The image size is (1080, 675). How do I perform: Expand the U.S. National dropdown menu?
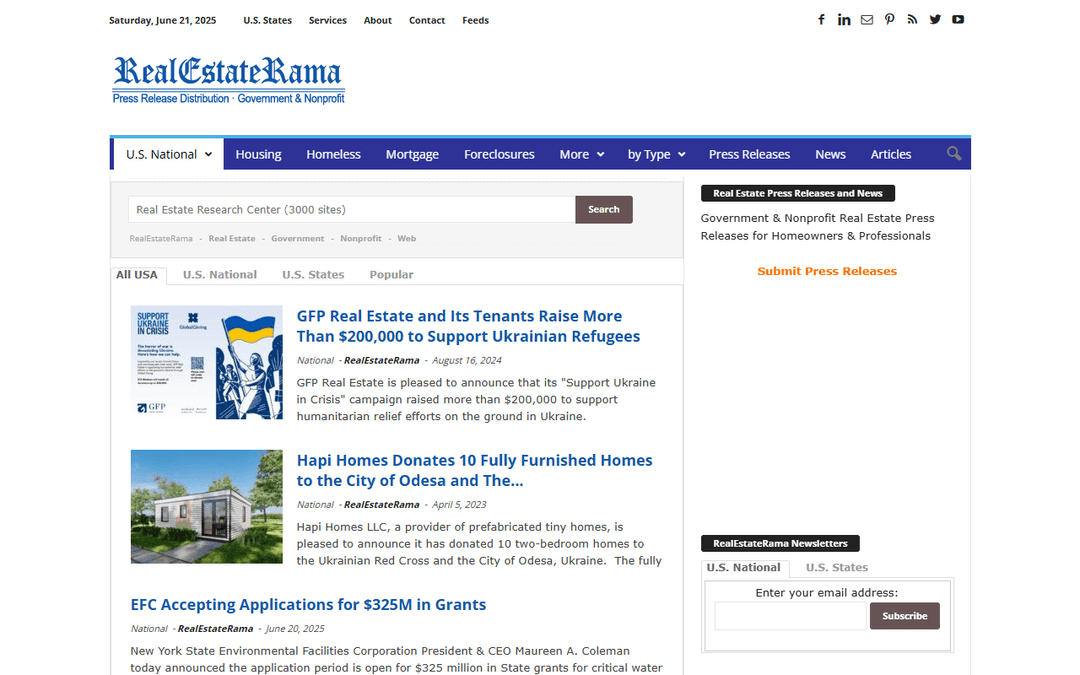click(x=169, y=154)
